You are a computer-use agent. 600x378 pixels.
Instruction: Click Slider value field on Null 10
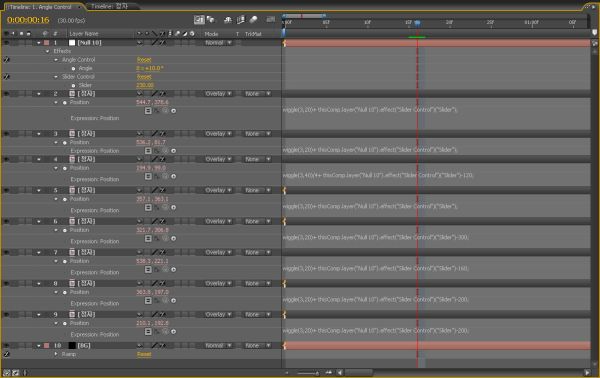tap(145, 85)
